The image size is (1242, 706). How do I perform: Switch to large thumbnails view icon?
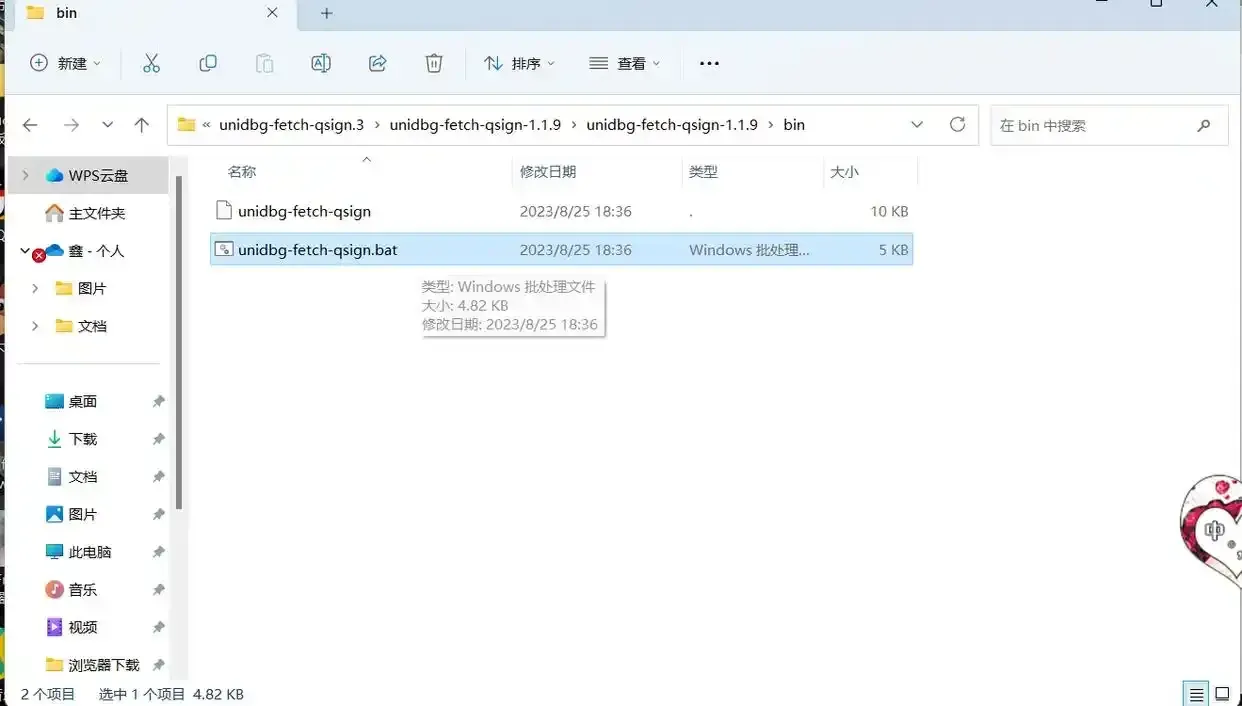pos(1222,693)
